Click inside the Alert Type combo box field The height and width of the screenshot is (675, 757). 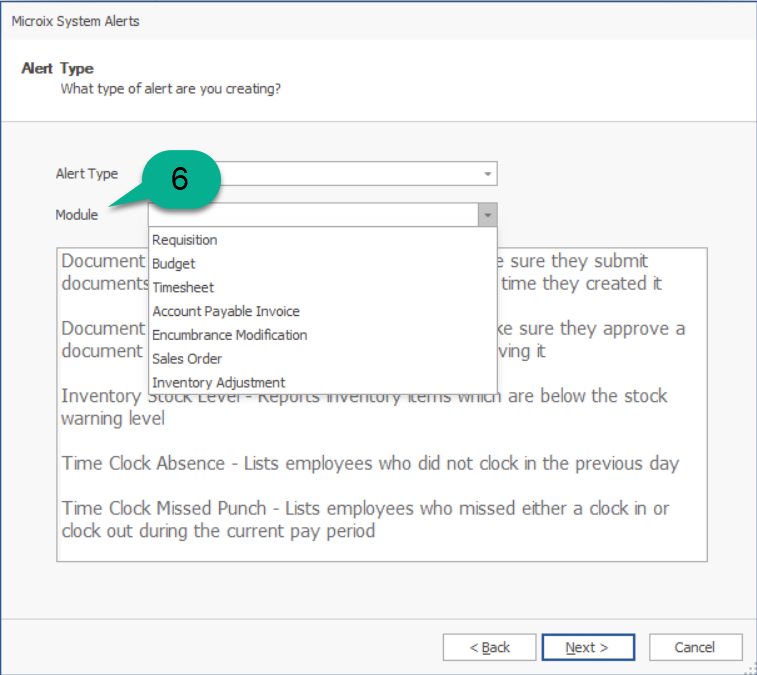click(350, 174)
